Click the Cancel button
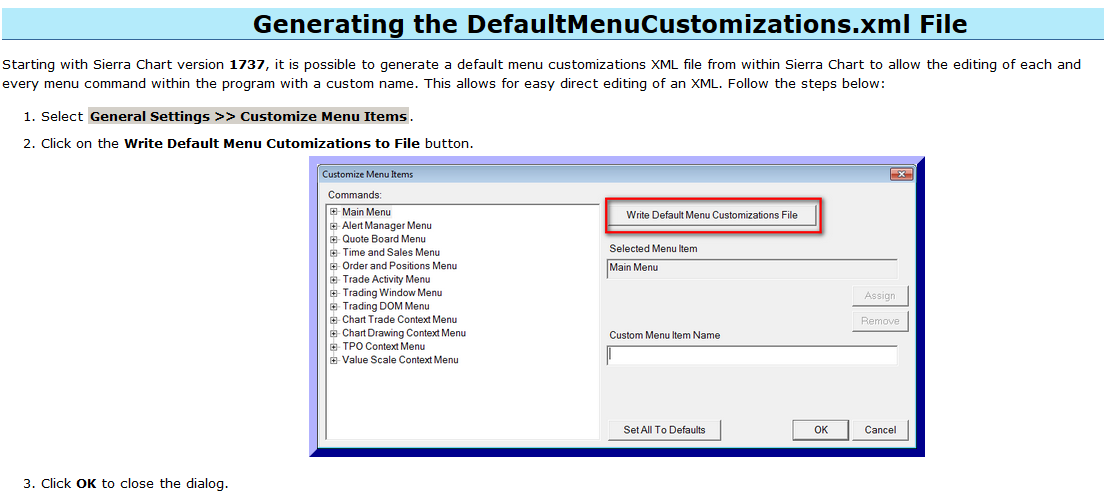 (x=880, y=430)
